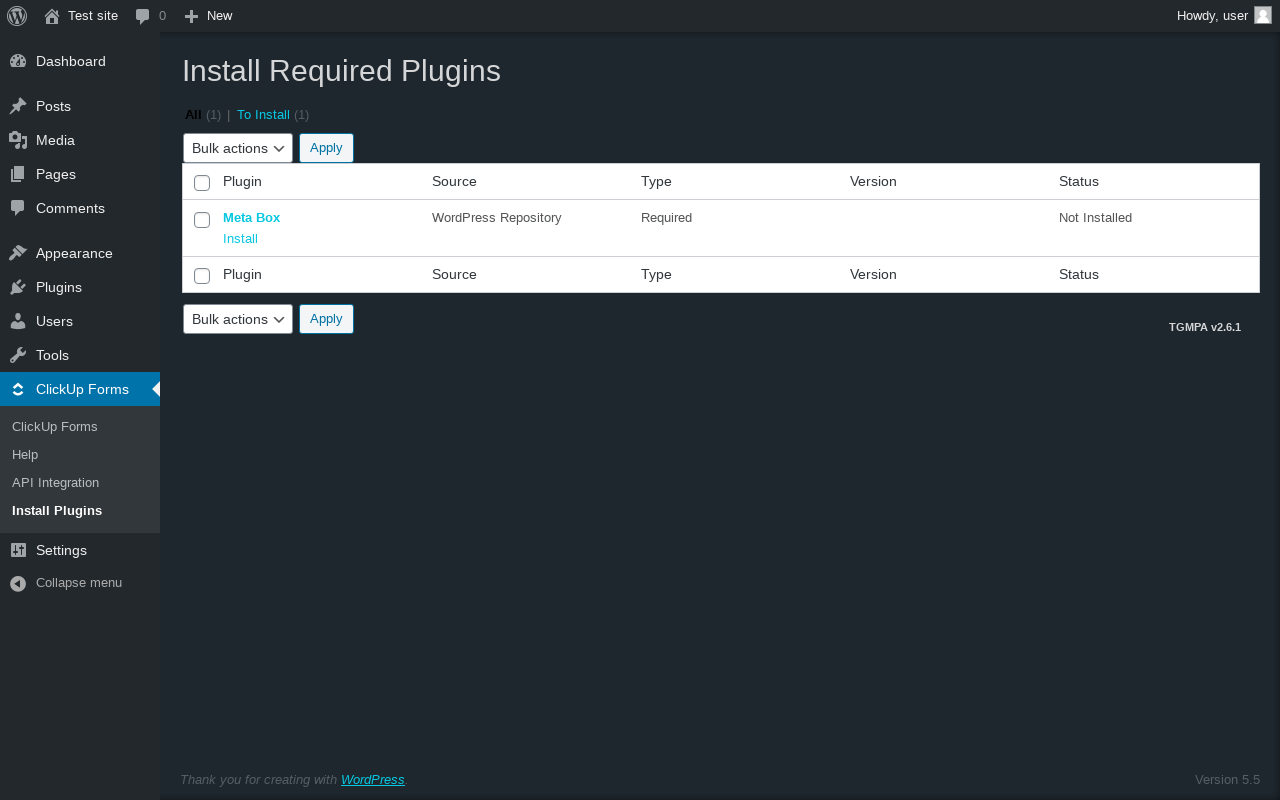
Task: Click the Plugins plug icon
Action: pos(18,287)
